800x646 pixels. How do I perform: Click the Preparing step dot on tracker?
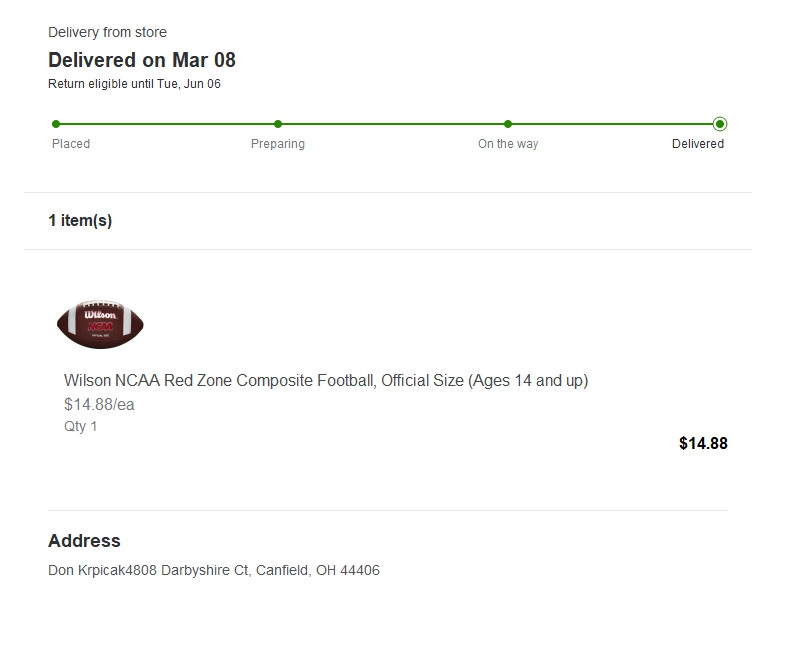278,124
